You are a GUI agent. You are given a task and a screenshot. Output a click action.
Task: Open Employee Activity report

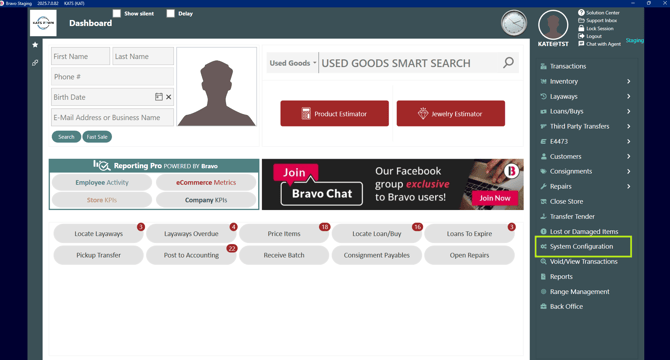102,182
